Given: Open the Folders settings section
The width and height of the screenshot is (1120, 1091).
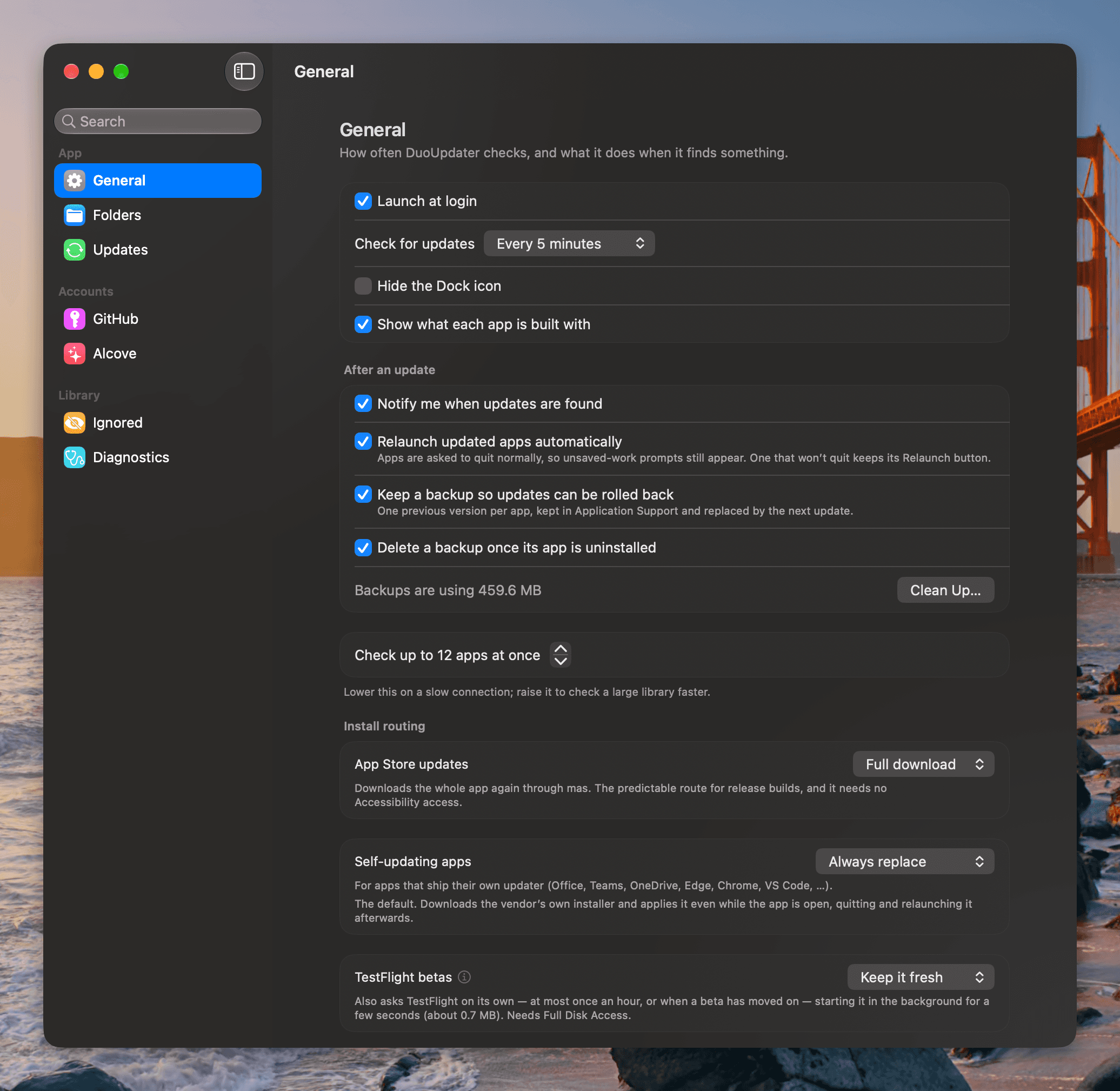Looking at the screenshot, I should tap(157, 215).
